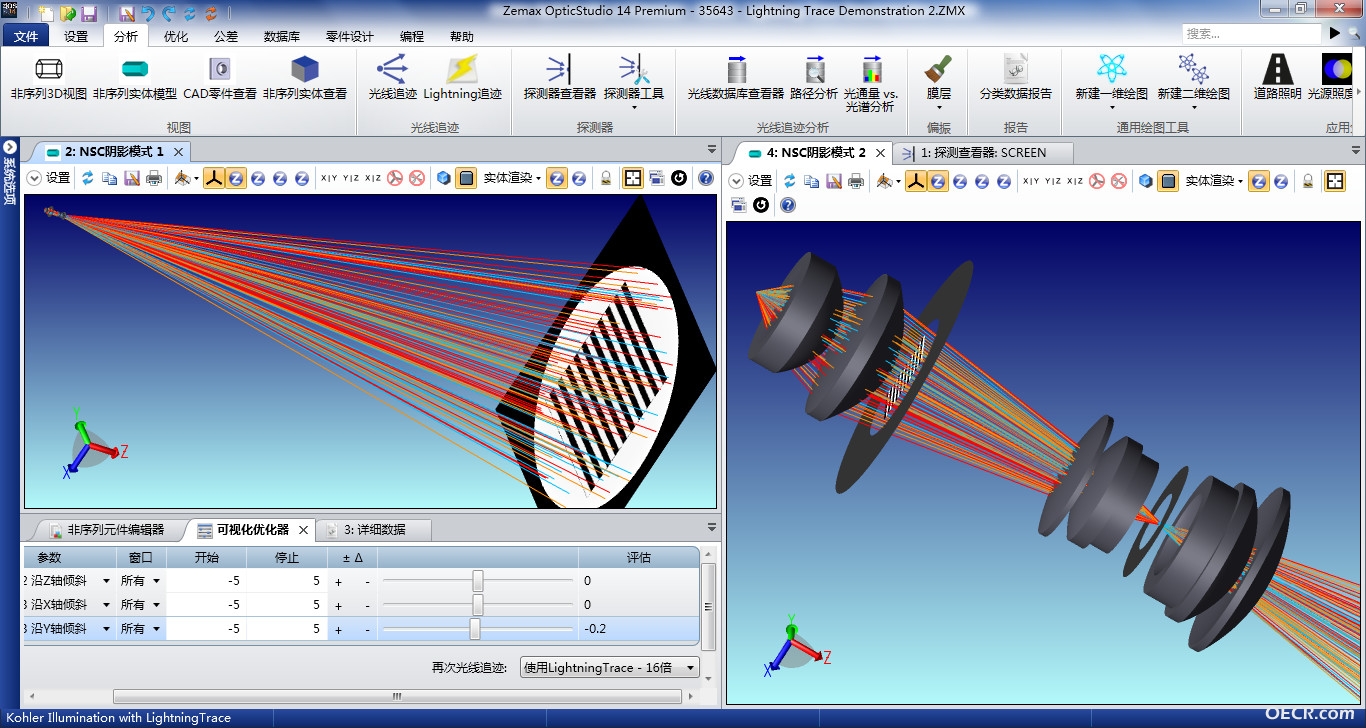Click the 开始 value field for 沿Z轴倾斜

[205, 581]
